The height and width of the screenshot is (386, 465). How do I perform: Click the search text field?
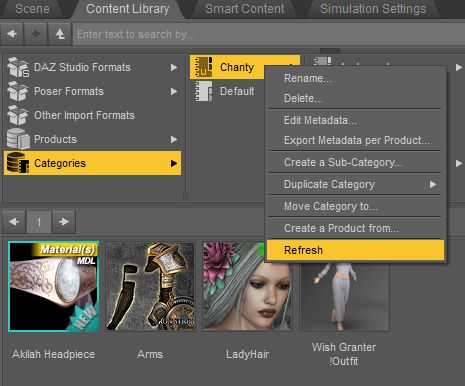click(268, 34)
